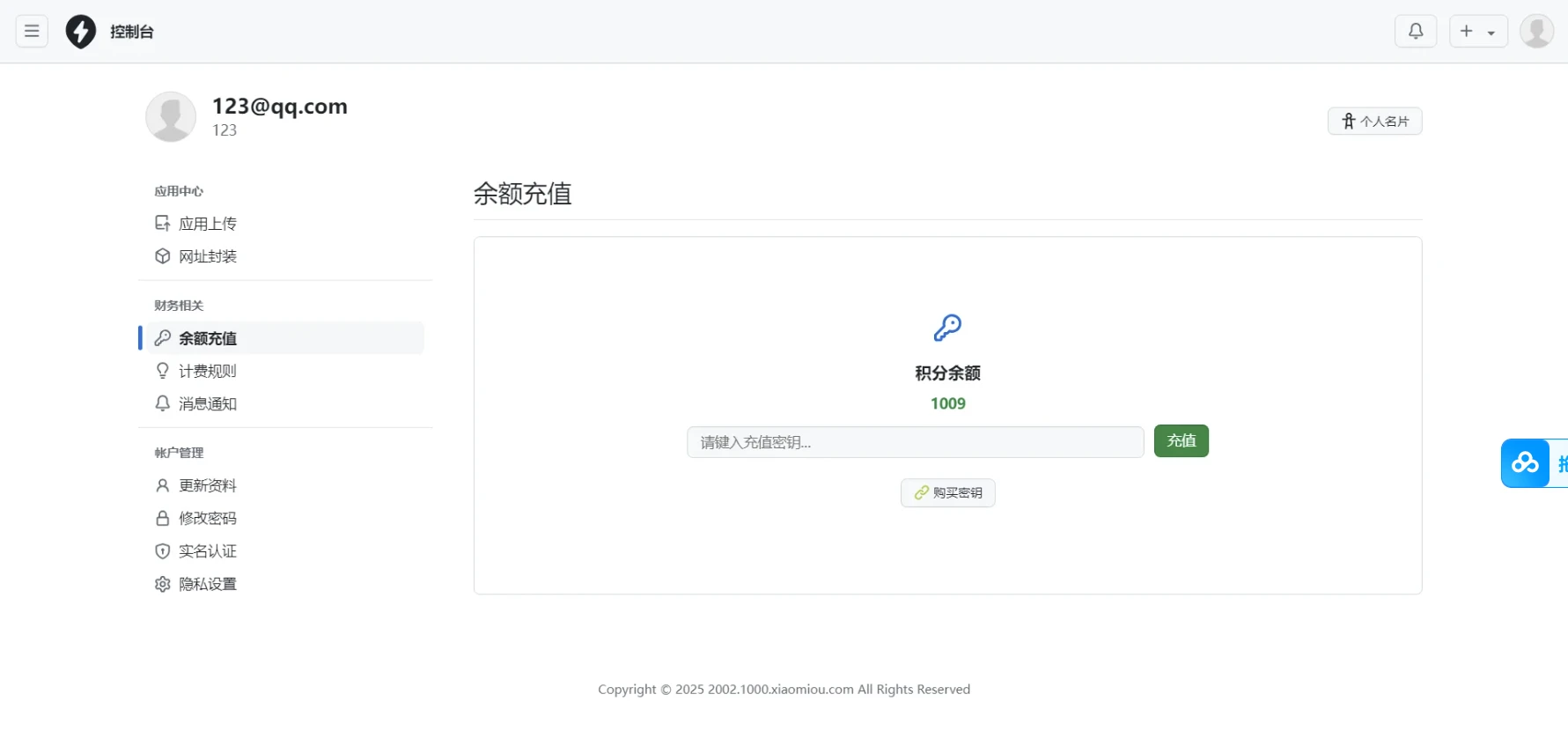The width and height of the screenshot is (1568, 746).
Task: Open 隐私设置 privacy settings
Action: point(208,584)
